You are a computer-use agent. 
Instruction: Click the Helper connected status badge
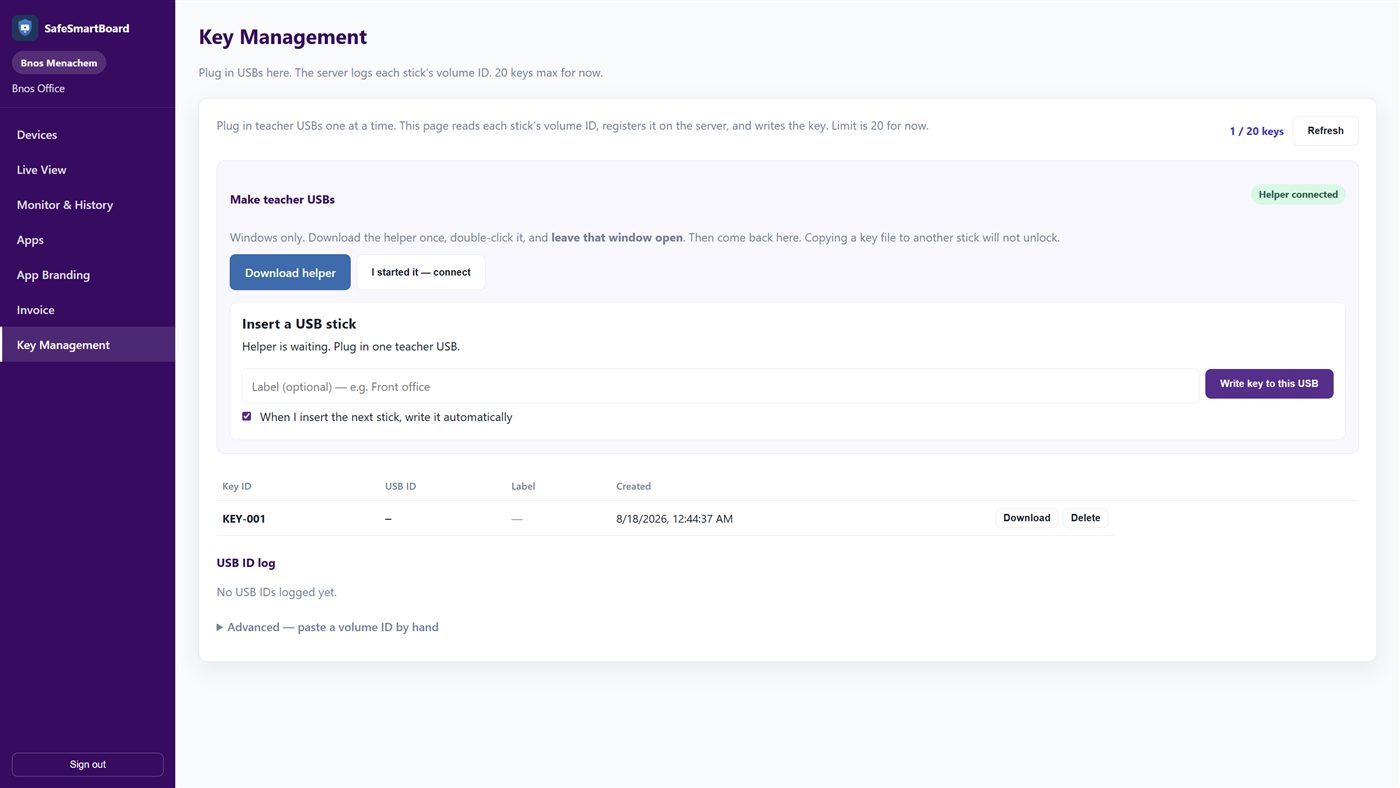1298,195
